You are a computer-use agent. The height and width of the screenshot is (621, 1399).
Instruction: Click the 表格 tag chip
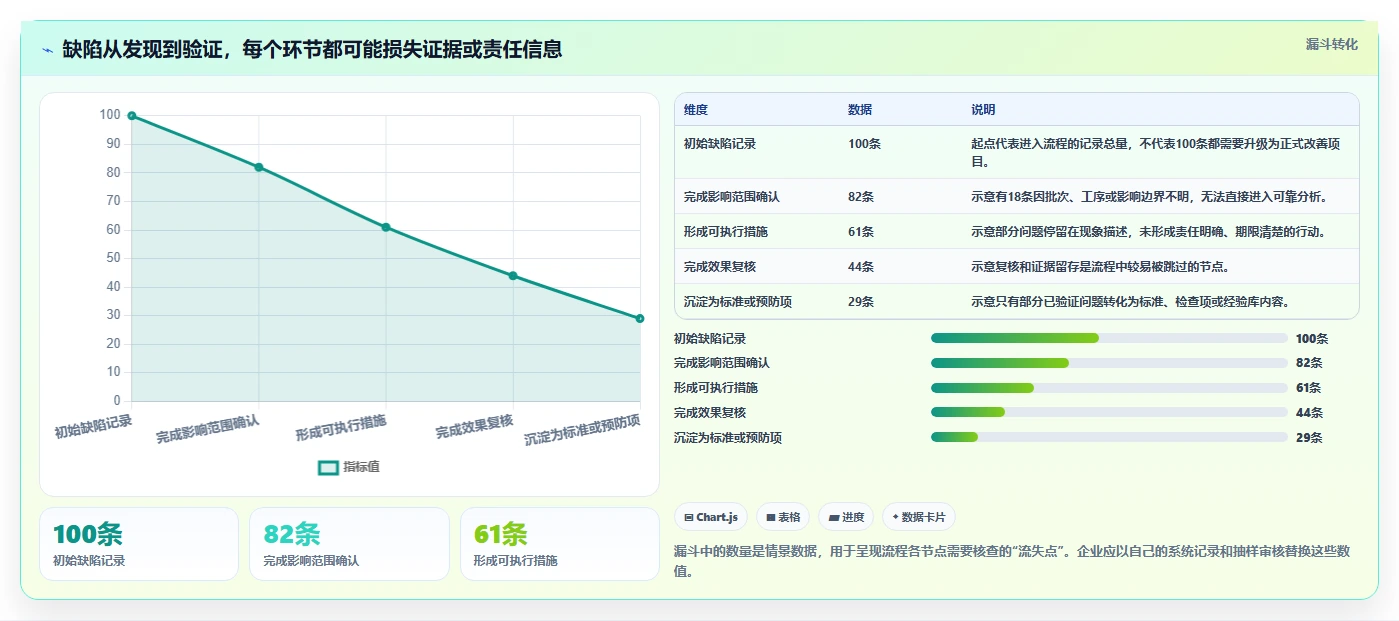tap(783, 517)
